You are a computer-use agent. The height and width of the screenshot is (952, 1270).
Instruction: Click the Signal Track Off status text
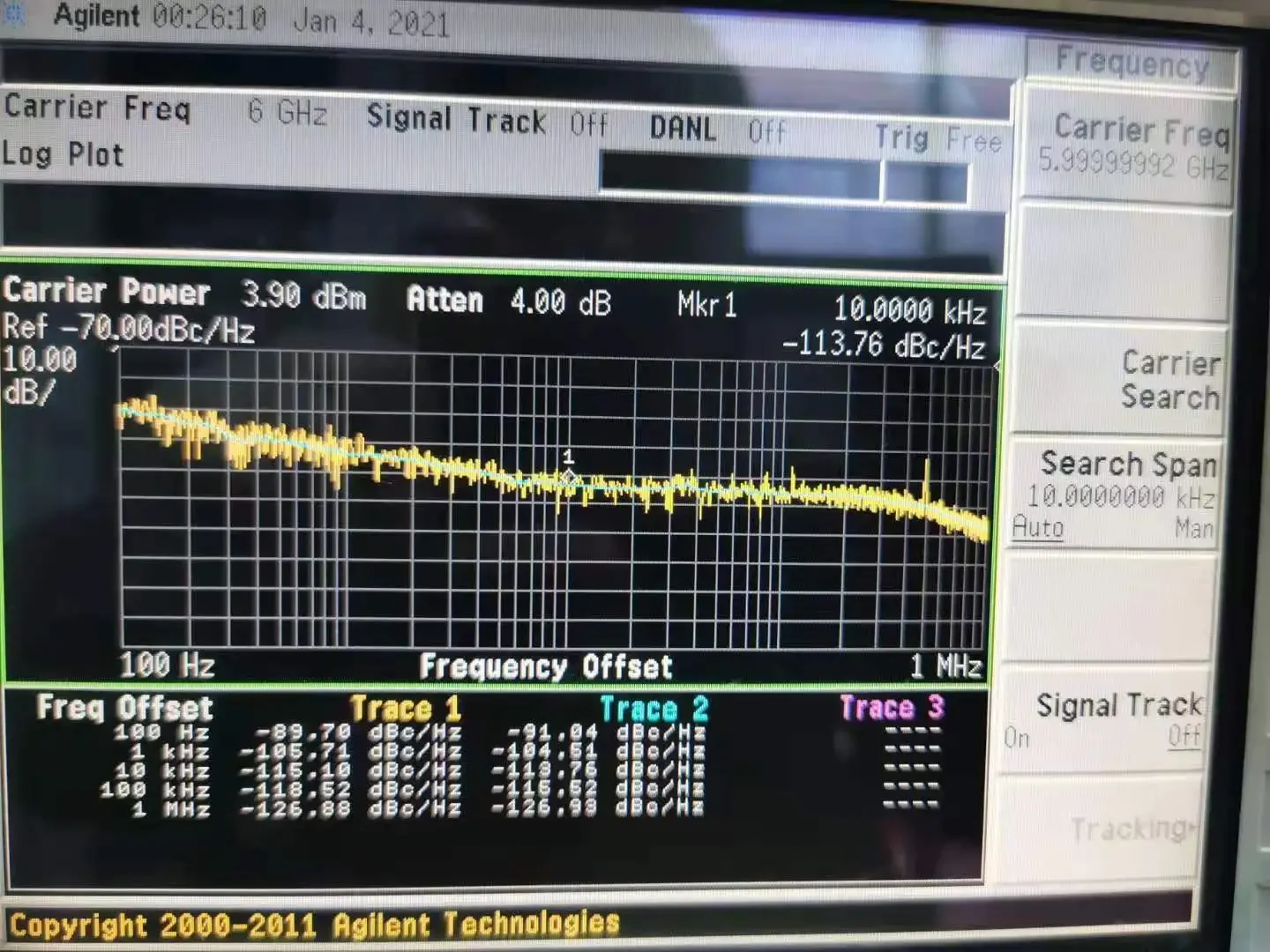point(488,121)
